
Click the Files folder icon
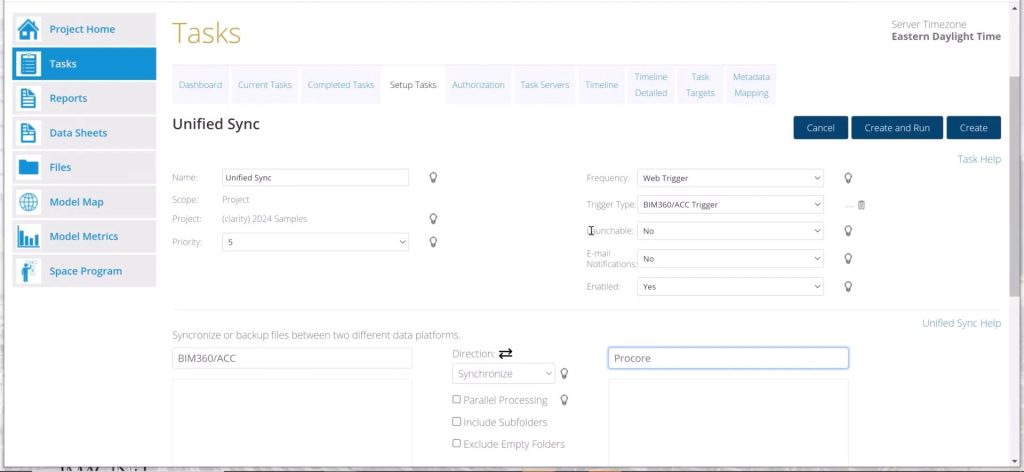click(x=29, y=168)
